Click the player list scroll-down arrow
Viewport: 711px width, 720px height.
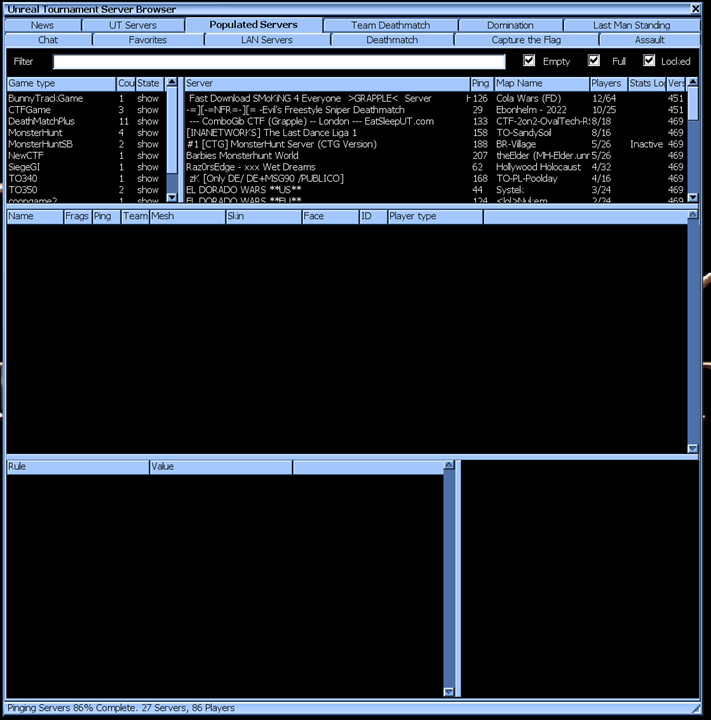(x=693, y=448)
